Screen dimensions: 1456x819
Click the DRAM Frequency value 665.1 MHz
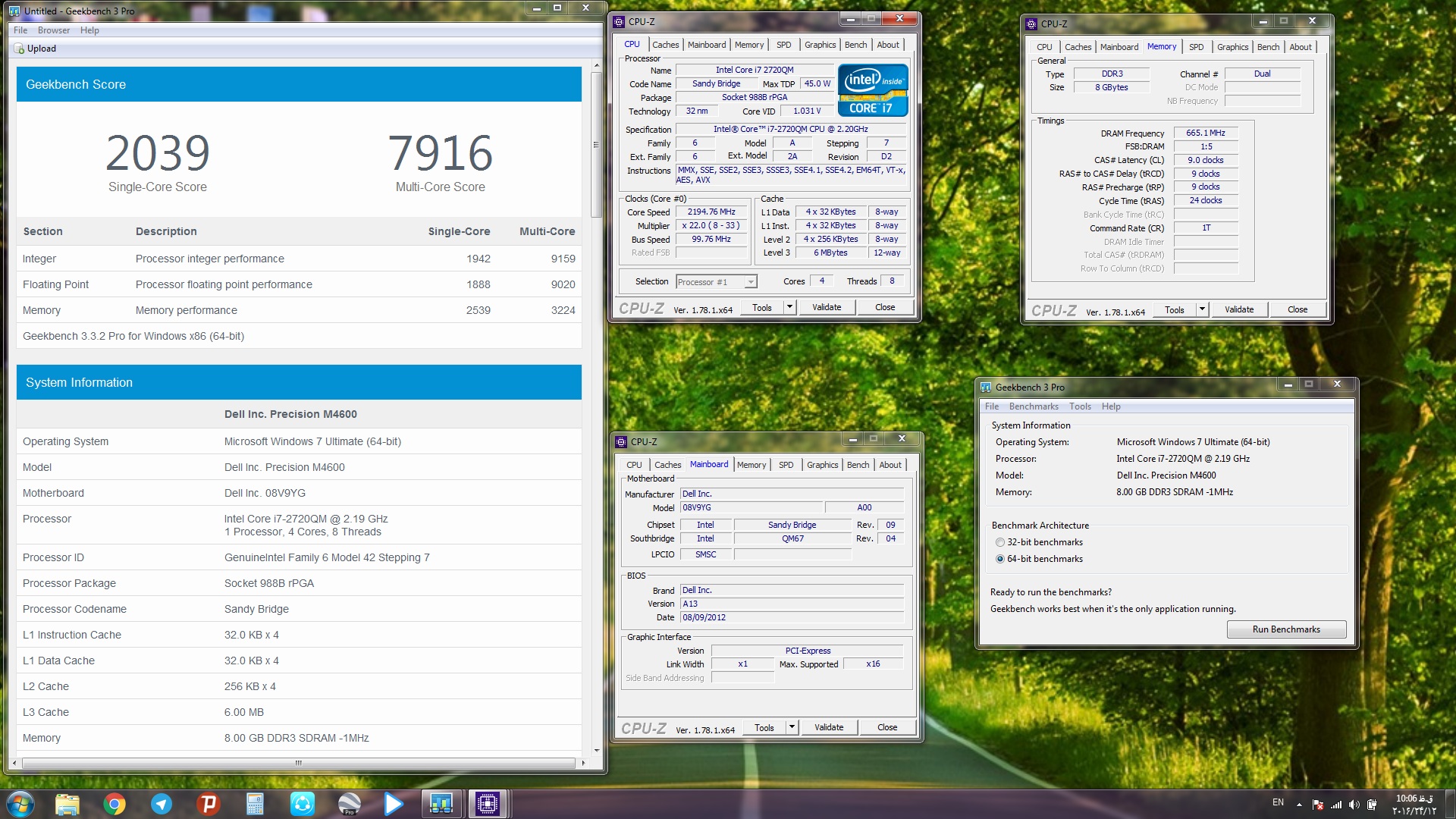tap(1206, 133)
